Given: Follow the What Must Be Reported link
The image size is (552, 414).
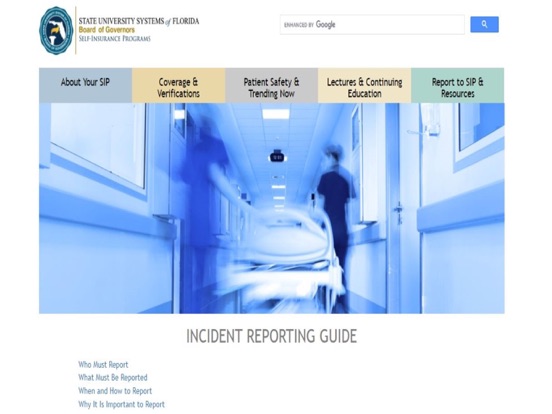Looking at the screenshot, I should [x=113, y=377].
